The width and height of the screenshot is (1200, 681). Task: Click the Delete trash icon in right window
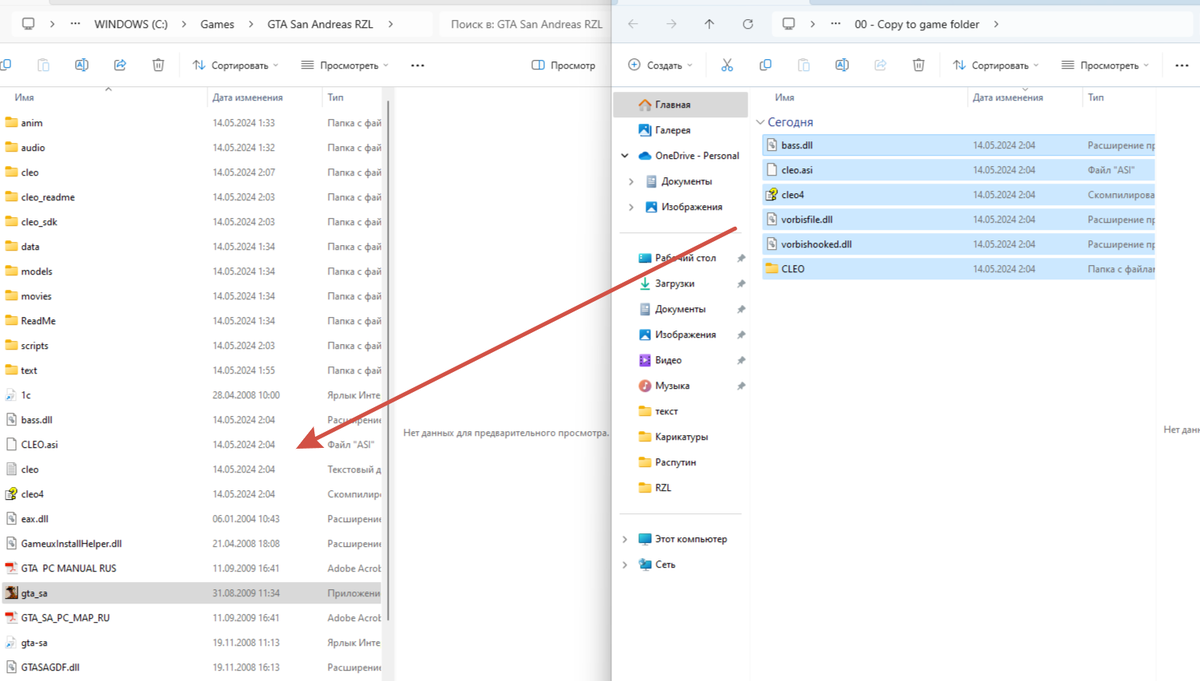(x=918, y=65)
